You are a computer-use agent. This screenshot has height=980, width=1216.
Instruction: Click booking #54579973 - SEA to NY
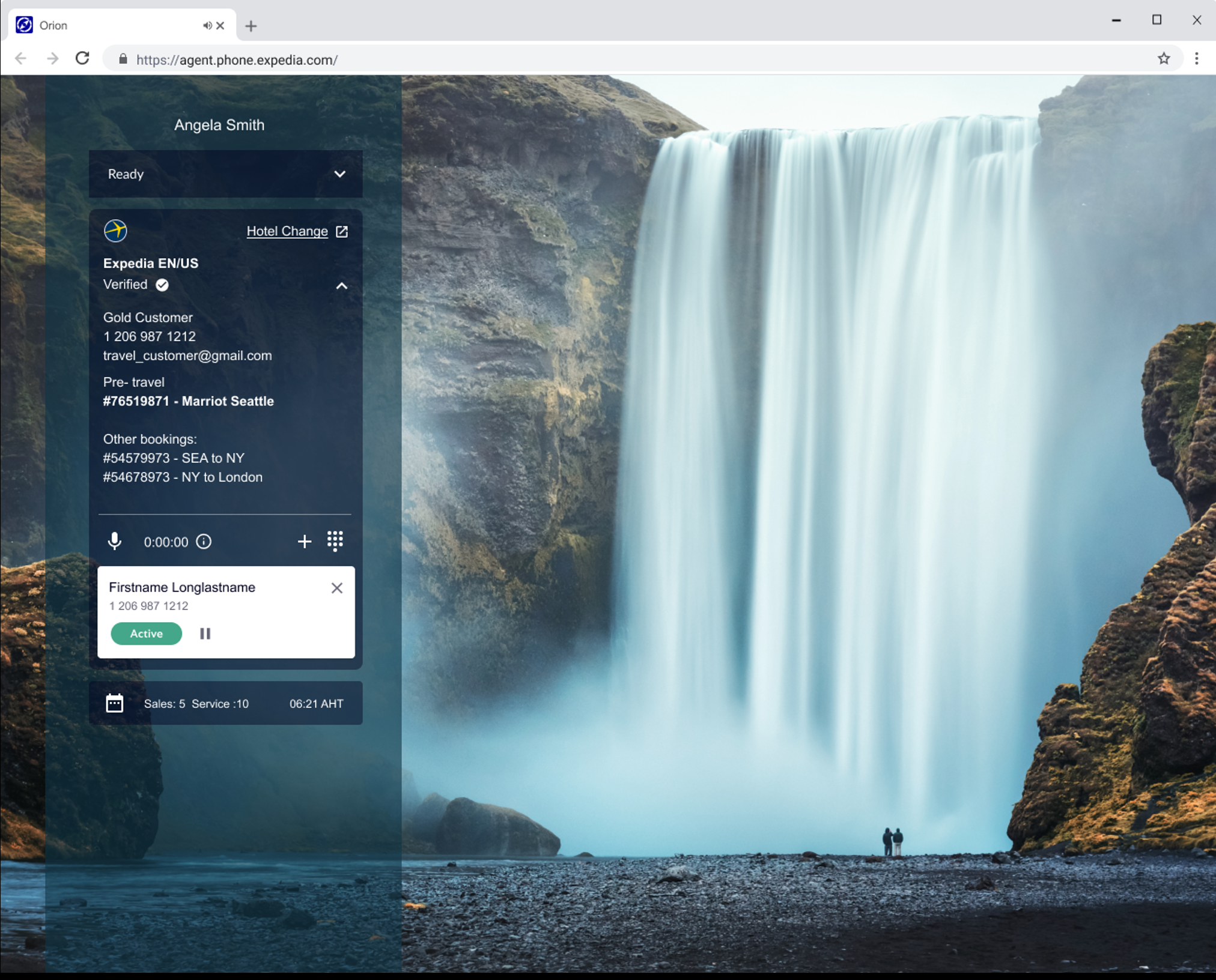[x=174, y=458]
